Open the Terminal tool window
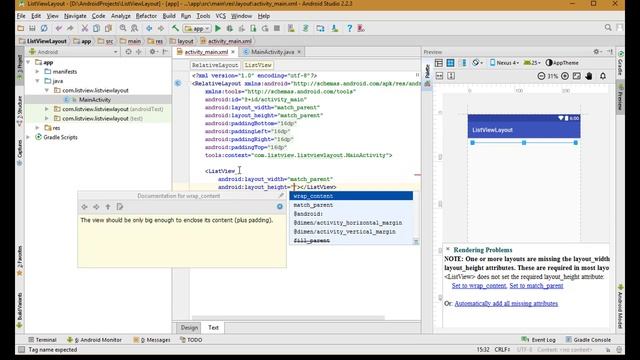 pos(42,340)
